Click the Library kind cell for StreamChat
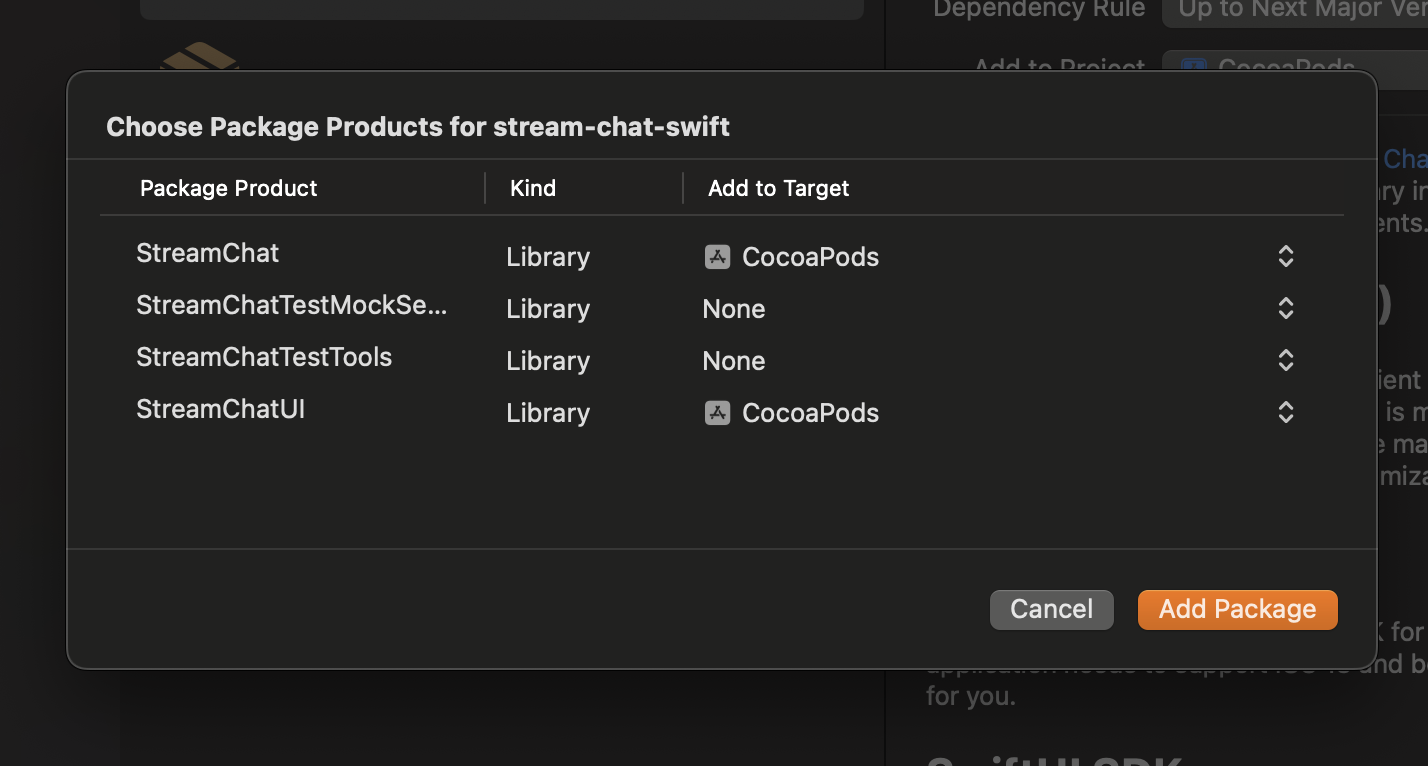The width and height of the screenshot is (1428, 766). tap(548, 257)
